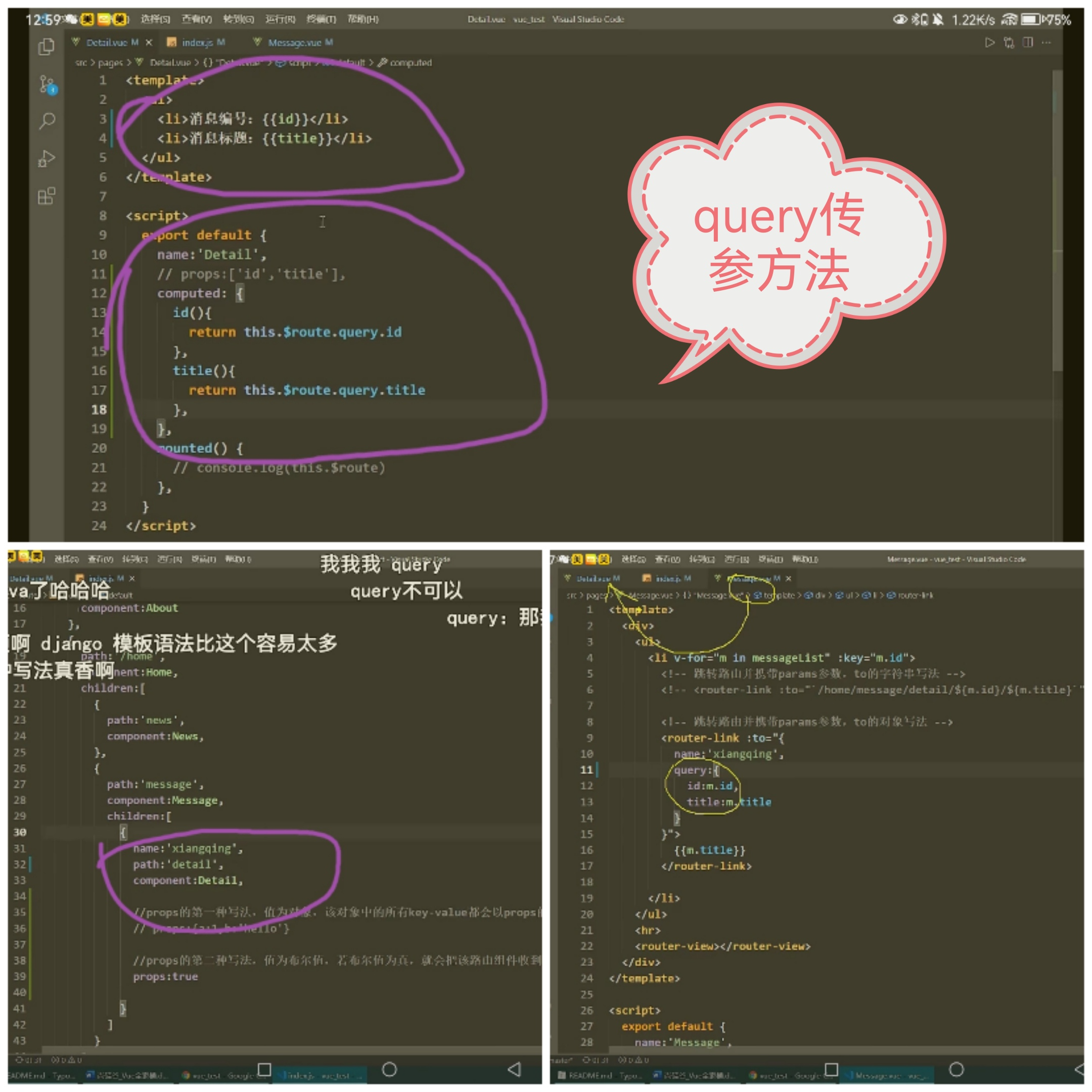
Task: Click the Open Changes compare icon
Action: 1009,43
